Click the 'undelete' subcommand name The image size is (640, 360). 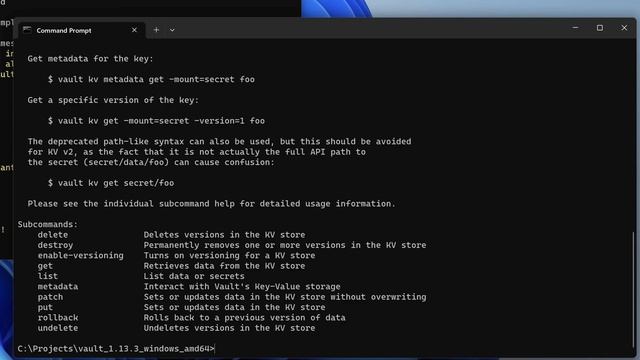(x=58, y=328)
